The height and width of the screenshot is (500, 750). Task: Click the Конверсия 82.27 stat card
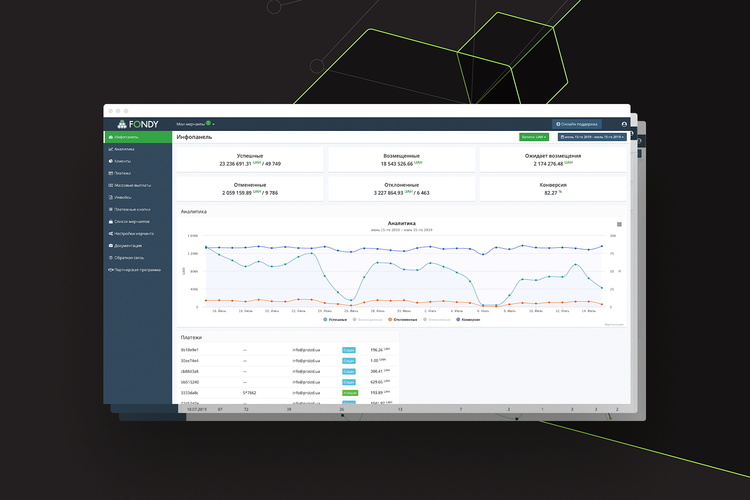pyautogui.click(x=553, y=189)
